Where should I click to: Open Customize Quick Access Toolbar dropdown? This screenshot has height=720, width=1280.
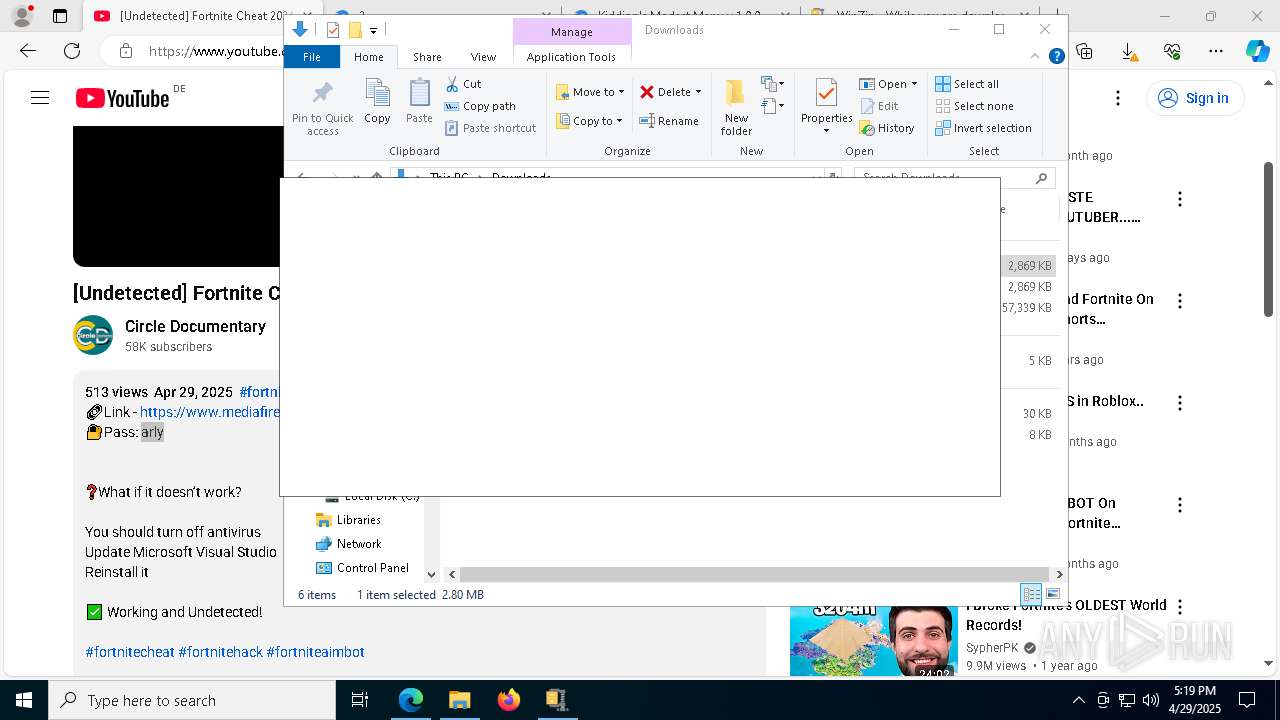coord(374,30)
